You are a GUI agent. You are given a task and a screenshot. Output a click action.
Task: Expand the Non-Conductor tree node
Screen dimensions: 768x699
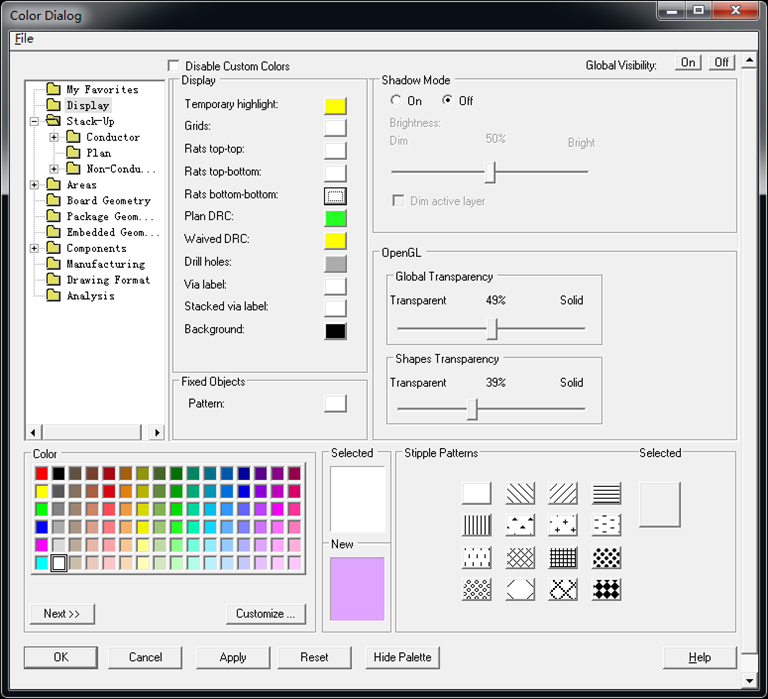click(54, 169)
